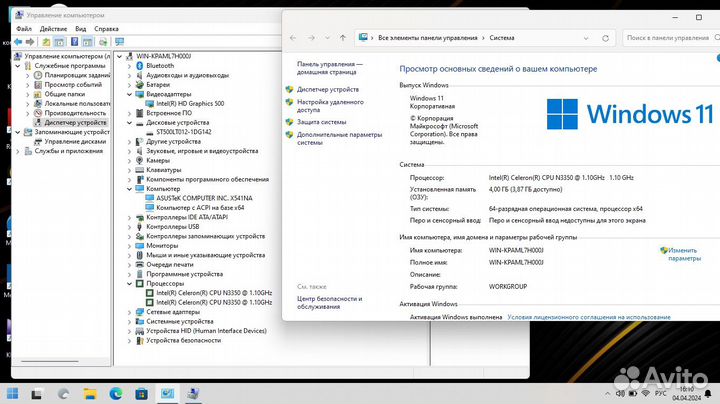Viewport: 720px width, 404px height.
Task: Select Общие папки in left tree
Action: pyautogui.click(x=65, y=94)
